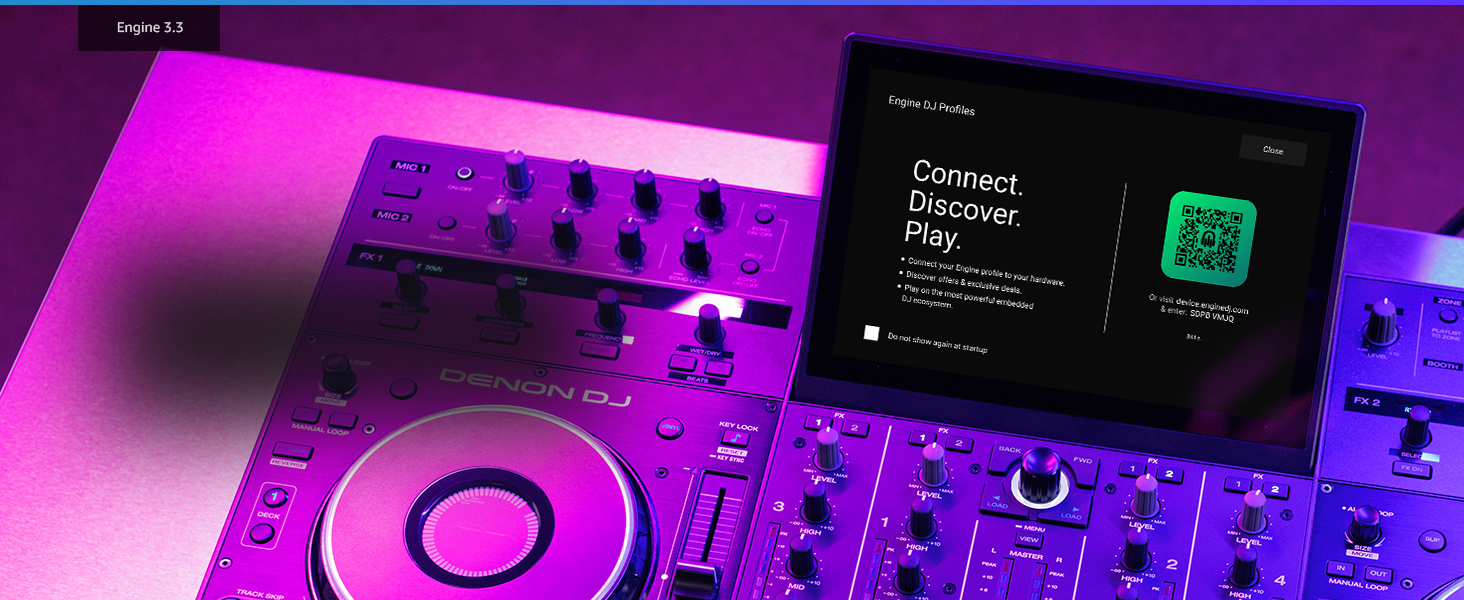Click the Connect. Discover. Play. heading
This screenshot has width=1464, height=600.
click(966, 205)
